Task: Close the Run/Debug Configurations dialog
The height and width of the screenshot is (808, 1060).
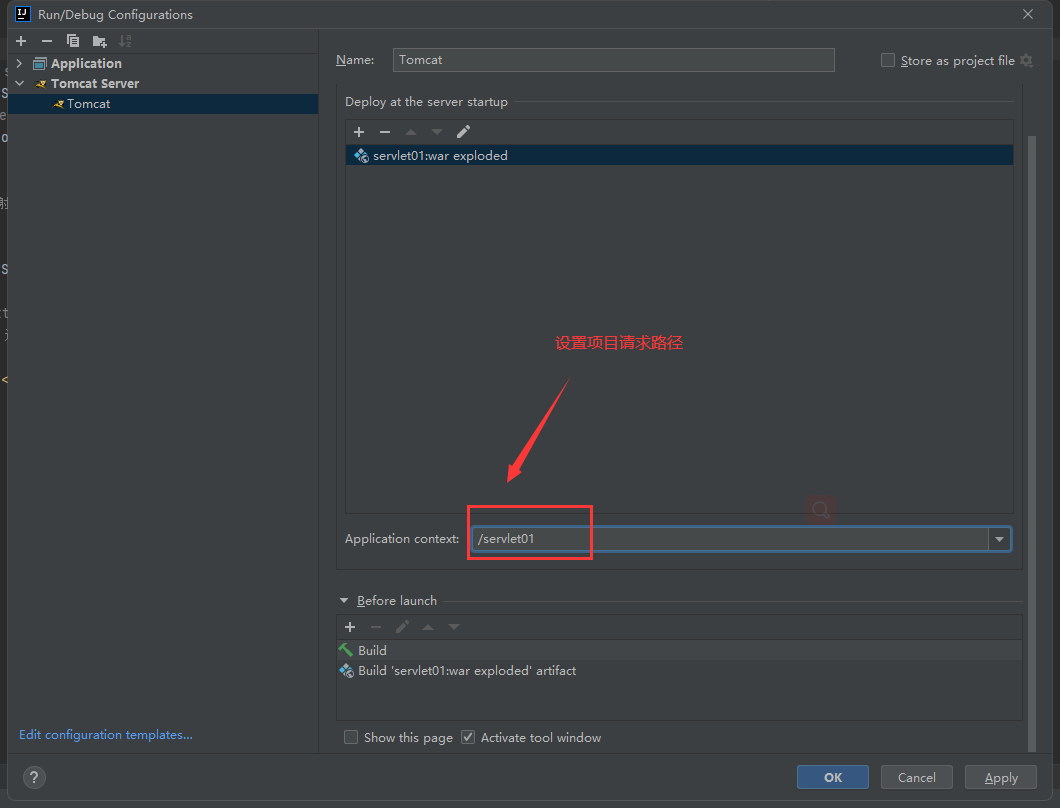Action: (1028, 14)
